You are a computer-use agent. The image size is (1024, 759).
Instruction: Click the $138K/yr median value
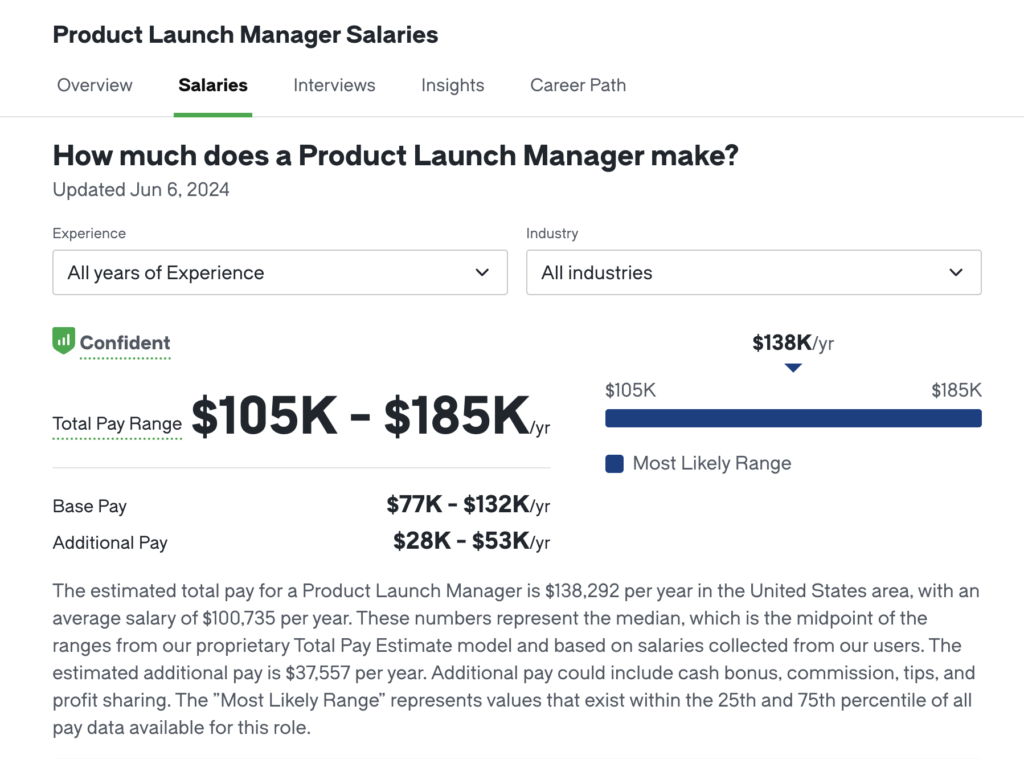pos(793,341)
